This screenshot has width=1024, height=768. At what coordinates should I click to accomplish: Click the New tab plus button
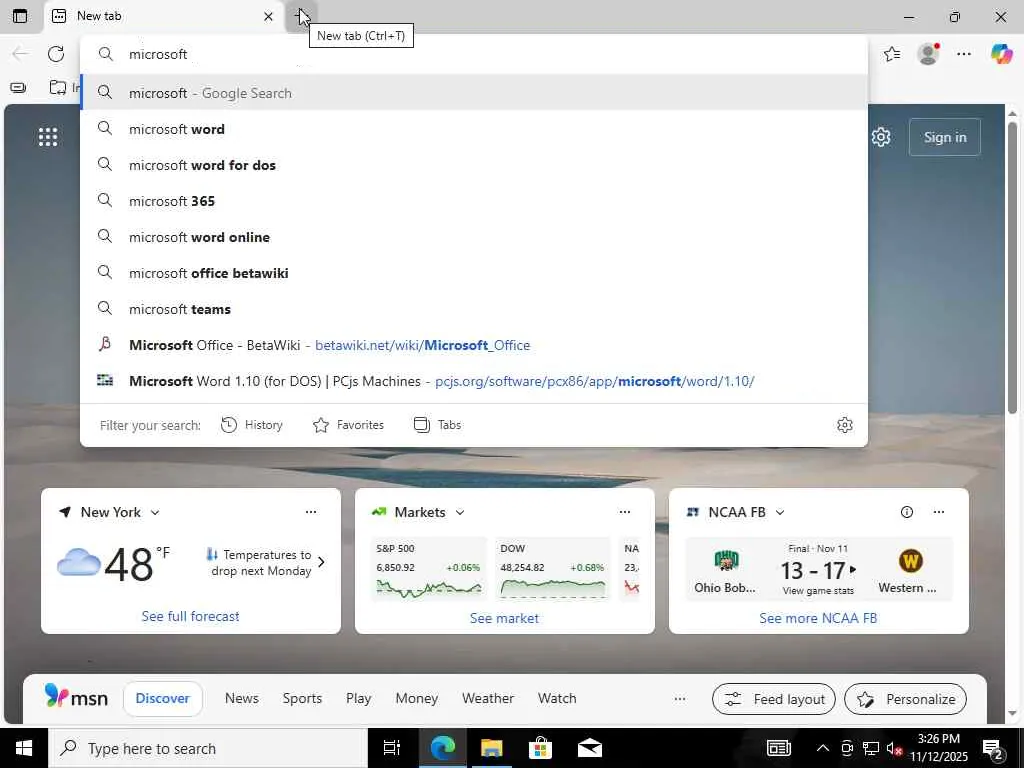(x=301, y=16)
